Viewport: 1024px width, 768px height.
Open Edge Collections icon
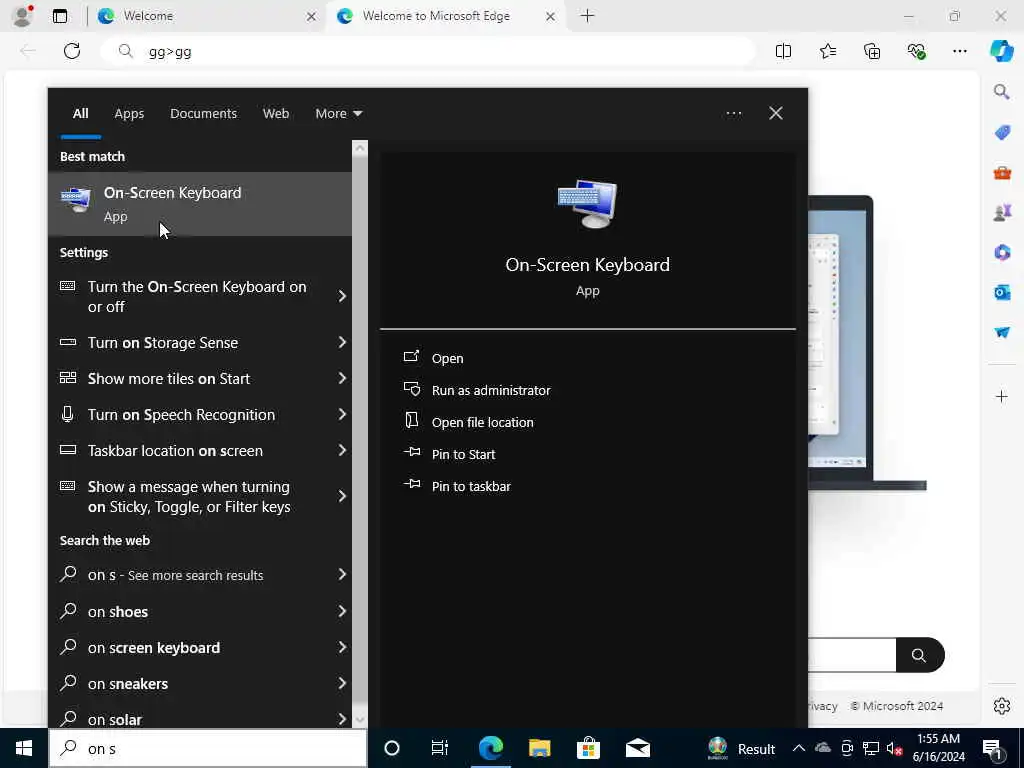point(872,51)
